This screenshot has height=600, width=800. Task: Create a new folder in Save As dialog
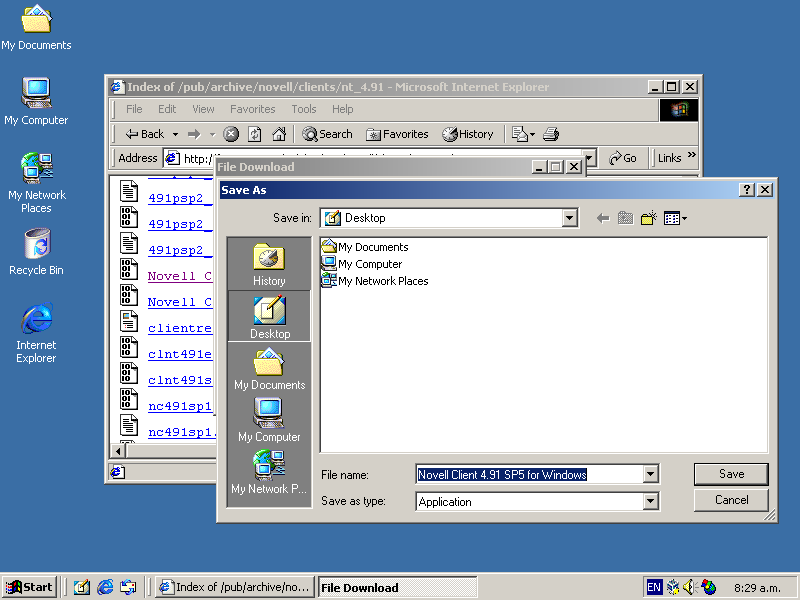tap(648, 219)
